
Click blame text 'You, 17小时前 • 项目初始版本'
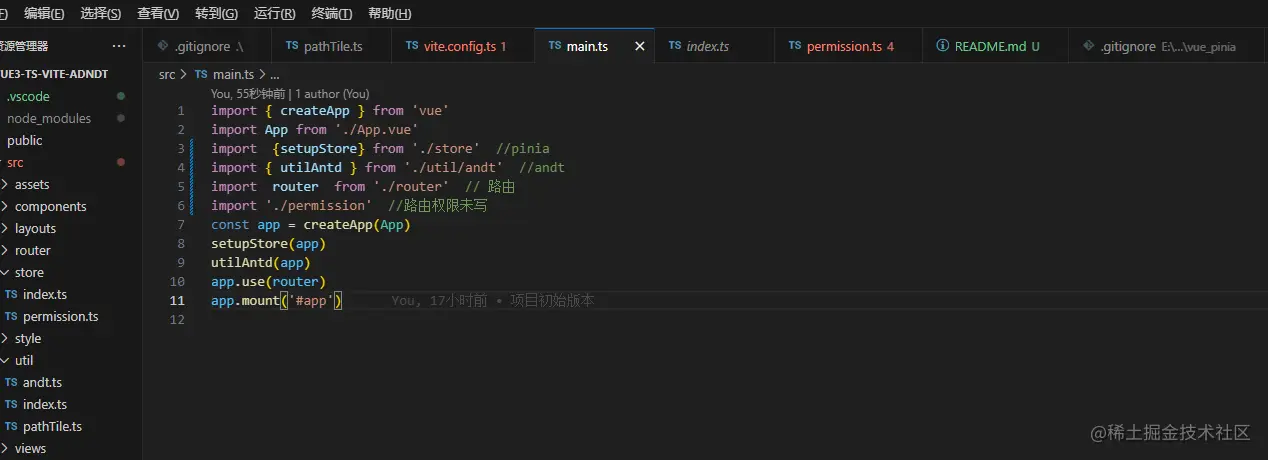pos(493,300)
